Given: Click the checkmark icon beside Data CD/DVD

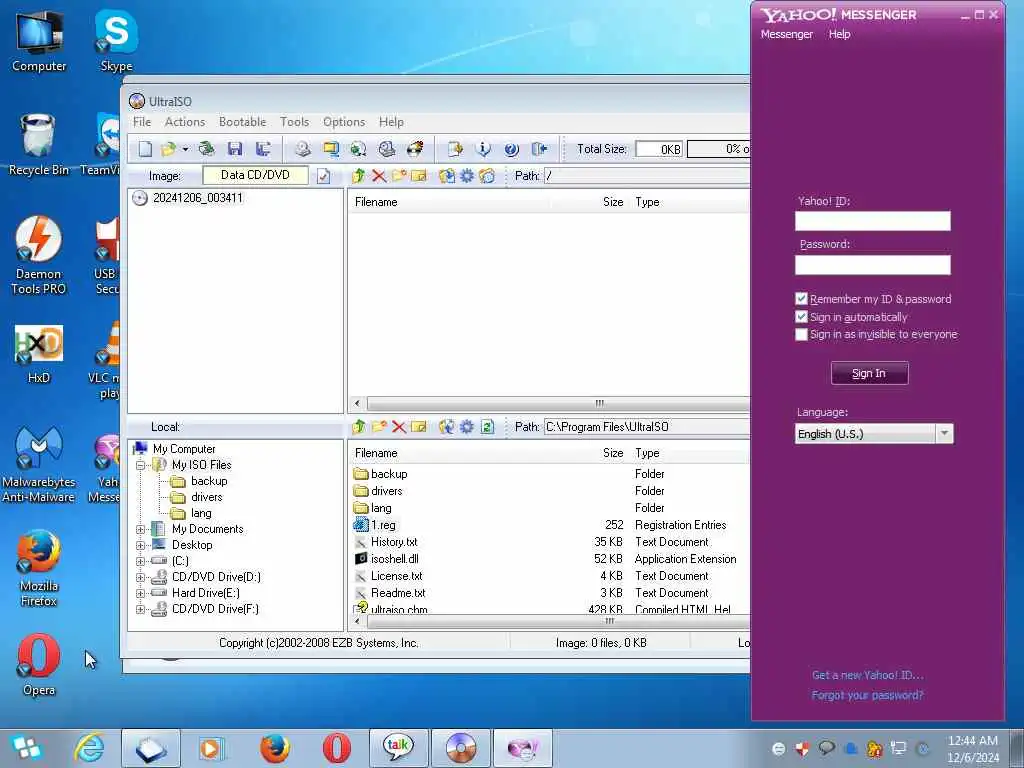Looking at the screenshot, I should coord(323,176).
